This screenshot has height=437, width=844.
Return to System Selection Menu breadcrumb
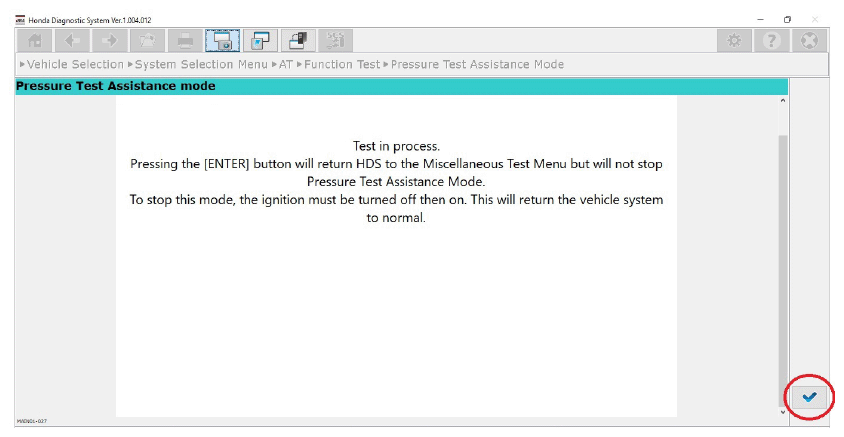pos(201,64)
